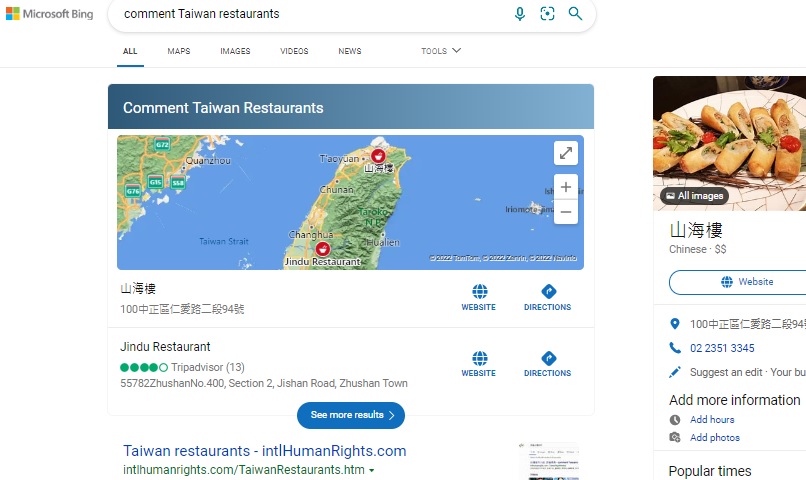Click the search query input field
The image size is (806, 480).
(x=308, y=14)
